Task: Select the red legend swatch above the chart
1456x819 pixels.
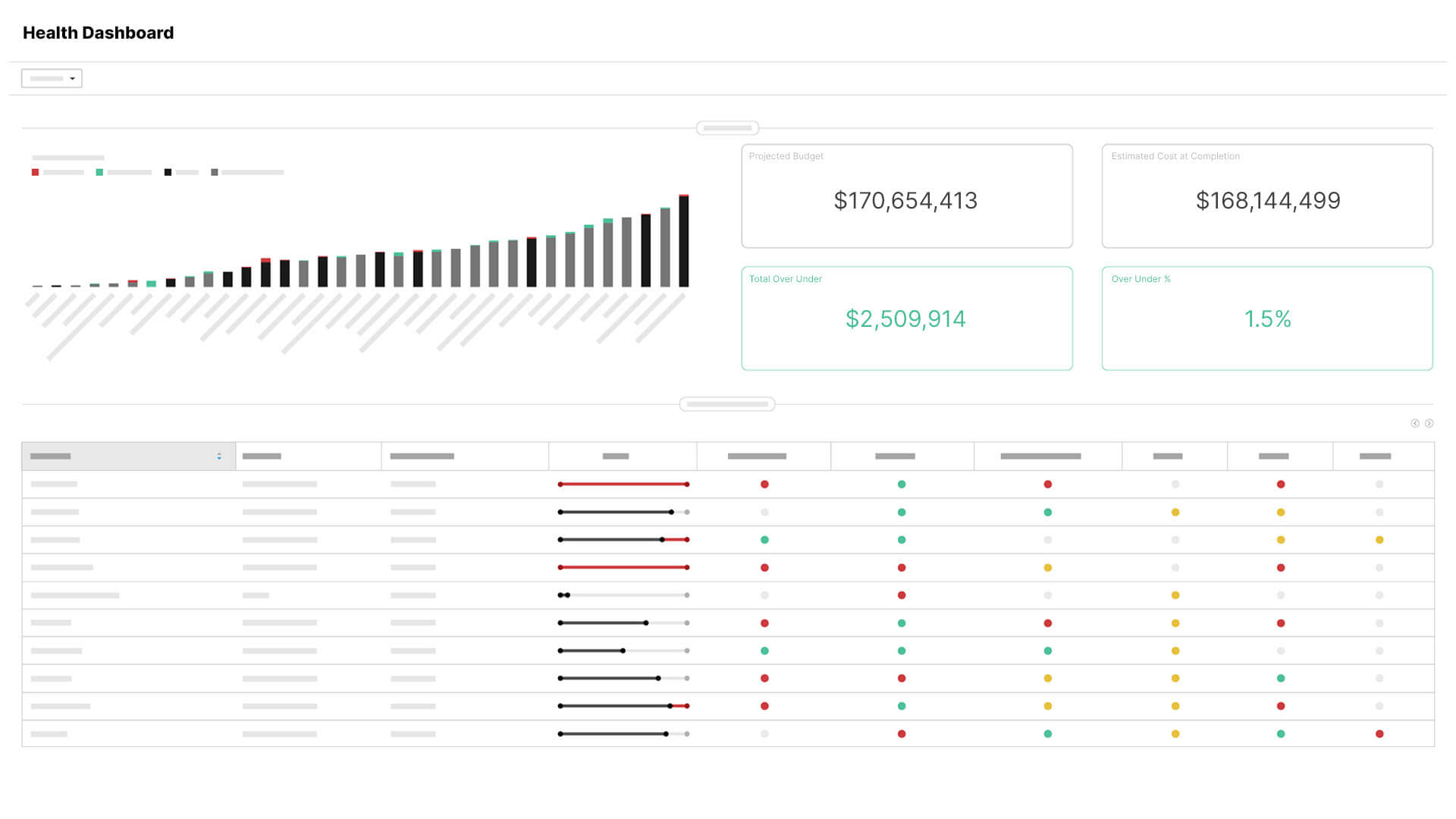Action: pyautogui.click(x=35, y=172)
